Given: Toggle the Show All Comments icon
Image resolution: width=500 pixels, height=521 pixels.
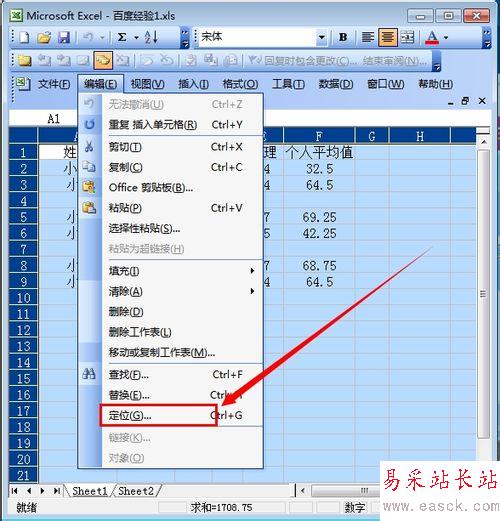Looking at the screenshot, I should tap(103, 60).
